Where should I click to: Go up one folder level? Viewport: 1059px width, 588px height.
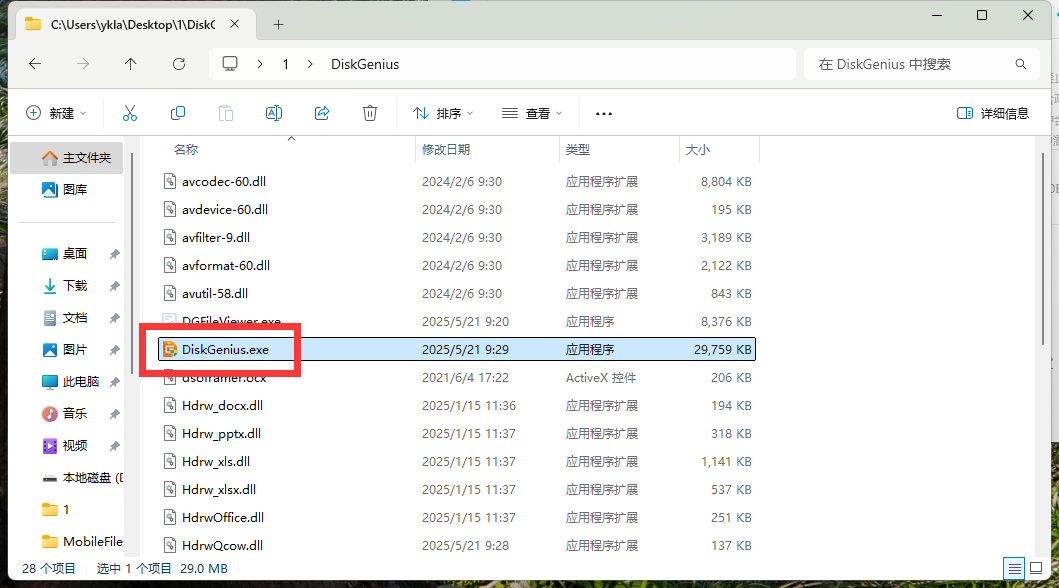tap(130, 64)
